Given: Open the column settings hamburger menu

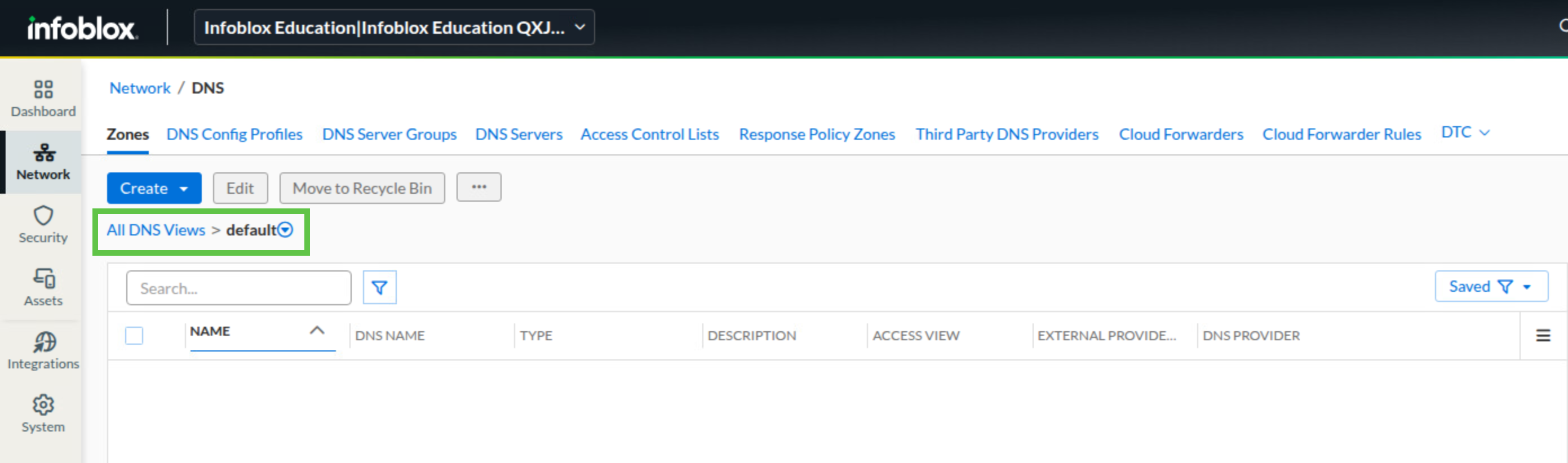Looking at the screenshot, I should pyautogui.click(x=1543, y=335).
